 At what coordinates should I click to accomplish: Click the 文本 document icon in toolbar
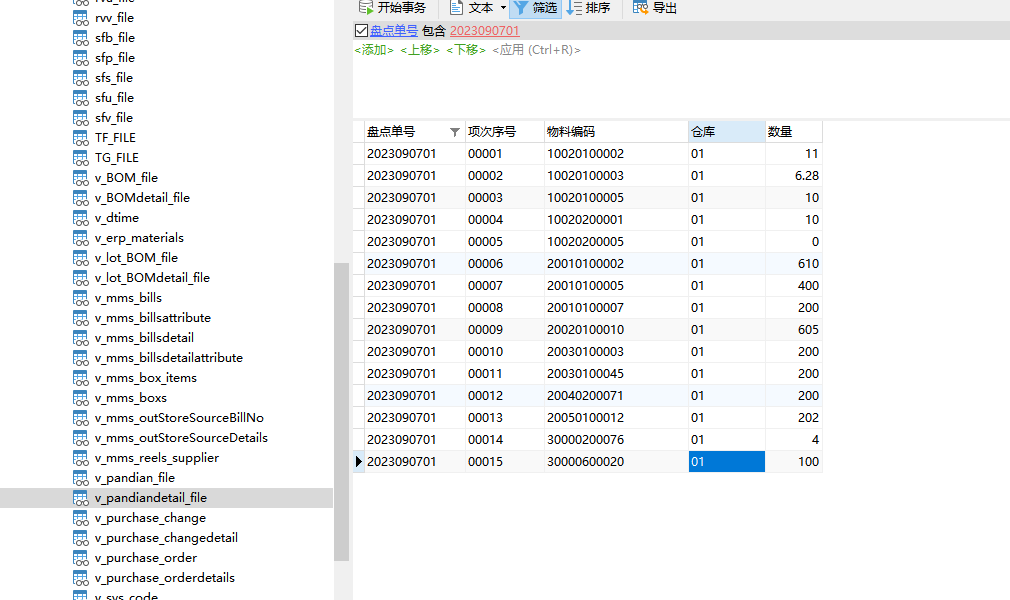click(456, 8)
